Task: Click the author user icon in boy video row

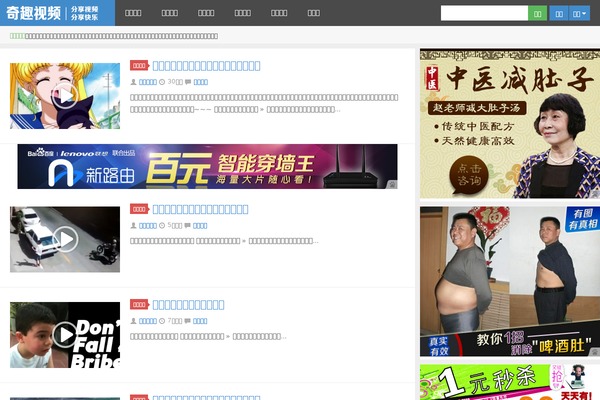Action: pos(134,321)
